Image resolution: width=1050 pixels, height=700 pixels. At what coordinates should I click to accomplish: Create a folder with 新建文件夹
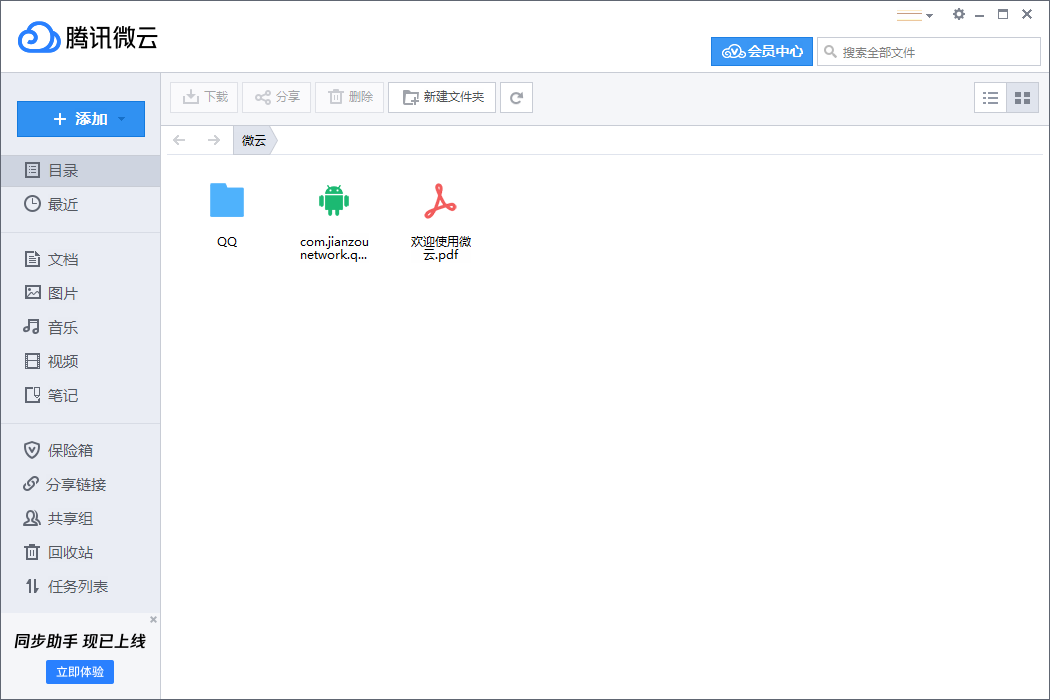(442, 97)
